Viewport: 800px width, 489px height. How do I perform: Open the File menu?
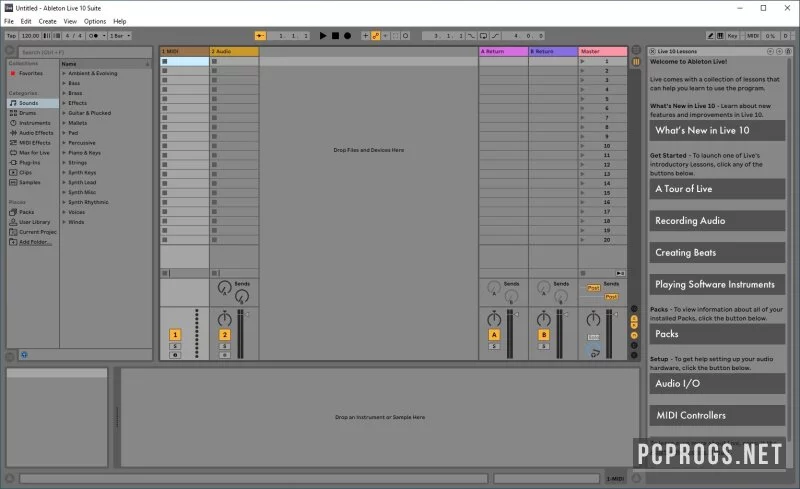[x=9, y=21]
